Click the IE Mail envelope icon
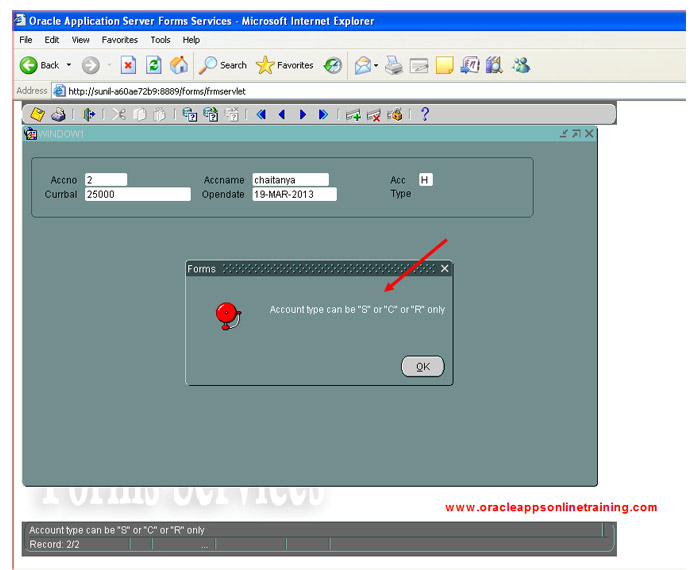This screenshot has width=700, height=570. point(363,66)
